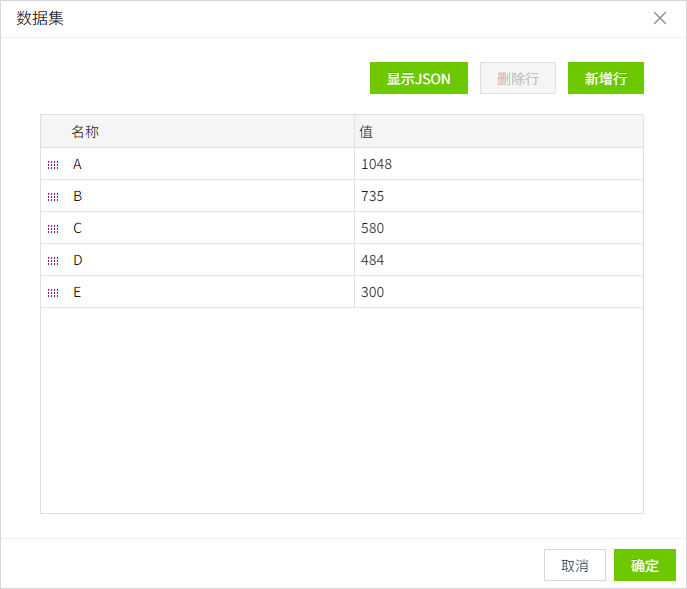The width and height of the screenshot is (687, 589).
Task: Click the drag handle icon for row D
Action: tap(53, 261)
